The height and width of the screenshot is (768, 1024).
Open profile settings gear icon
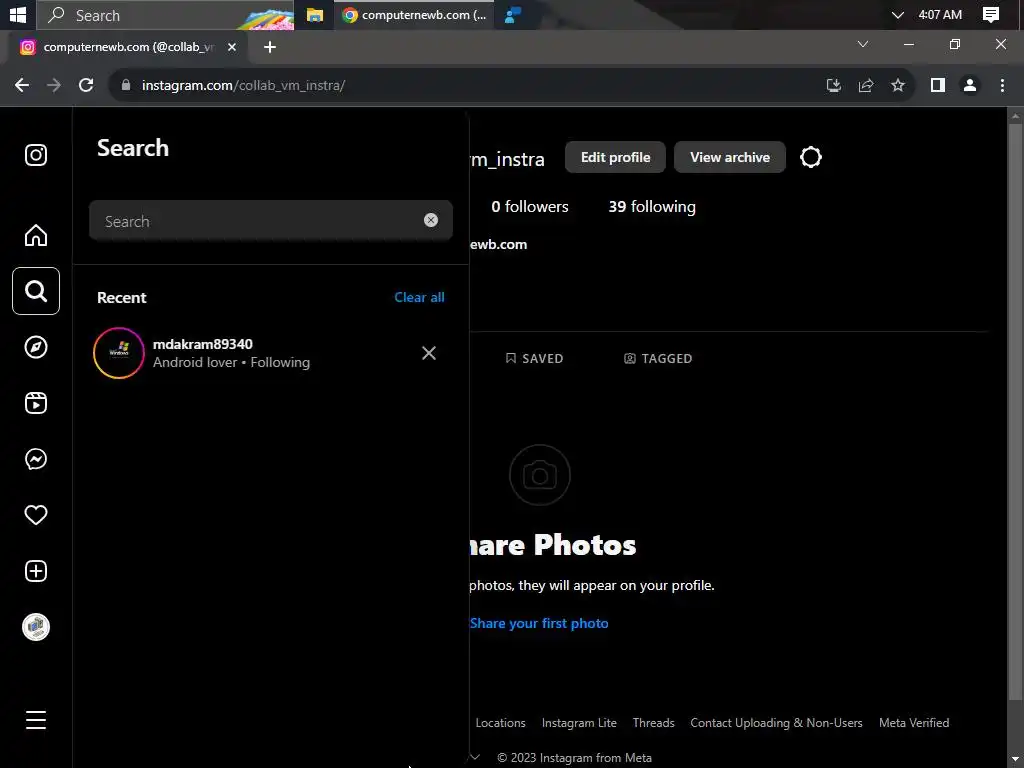pyautogui.click(x=810, y=157)
